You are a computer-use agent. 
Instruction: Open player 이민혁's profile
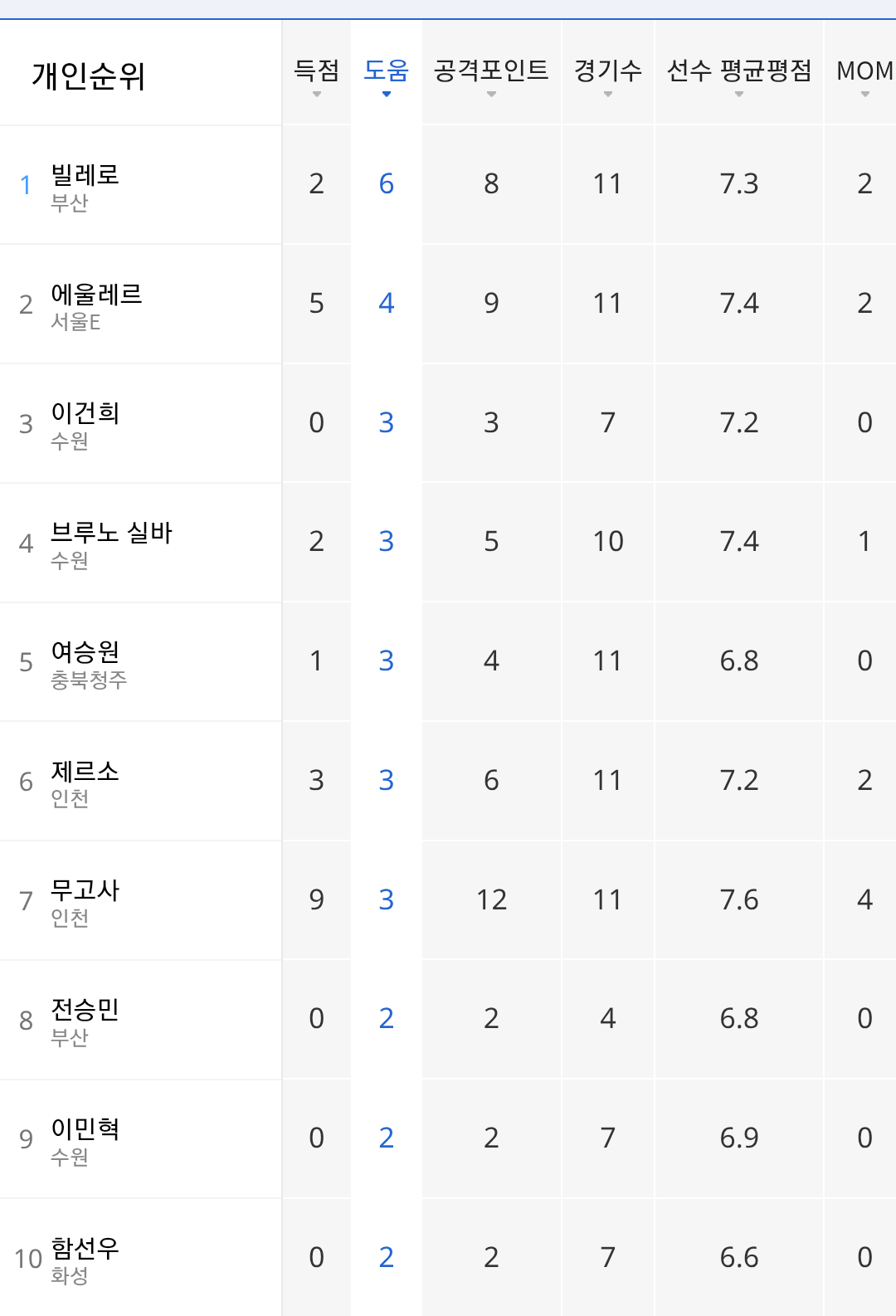[85, 1129]
